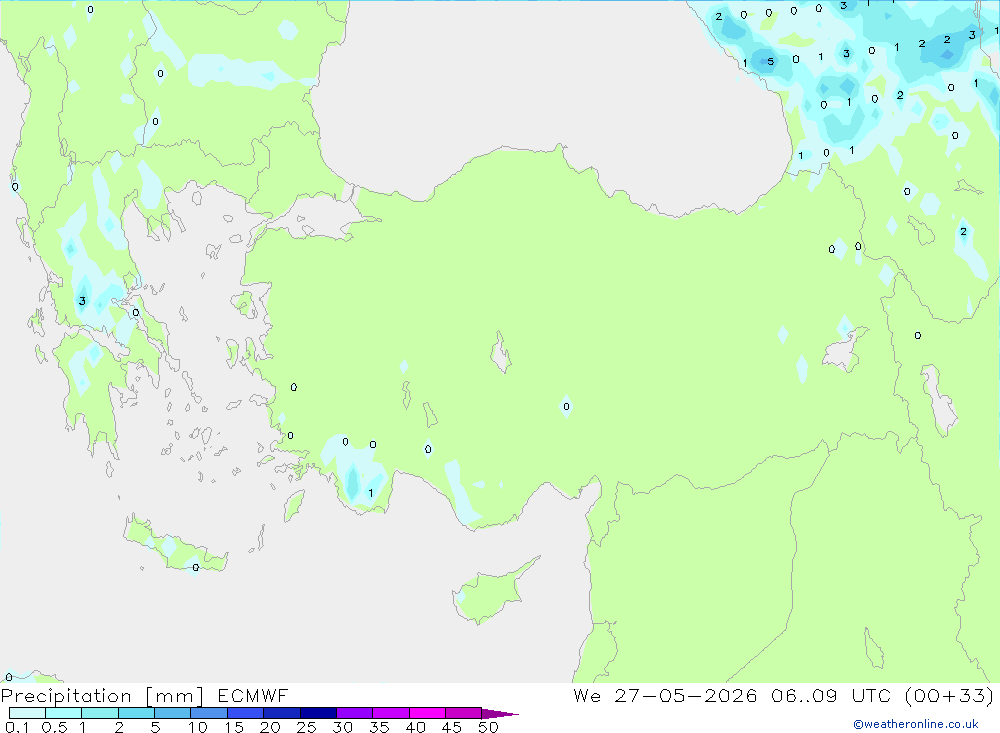Click the lightest cyan 0.1–0.5 mm legend swatch
This screenshot has height=733, width=1000.
coord(27,713)
